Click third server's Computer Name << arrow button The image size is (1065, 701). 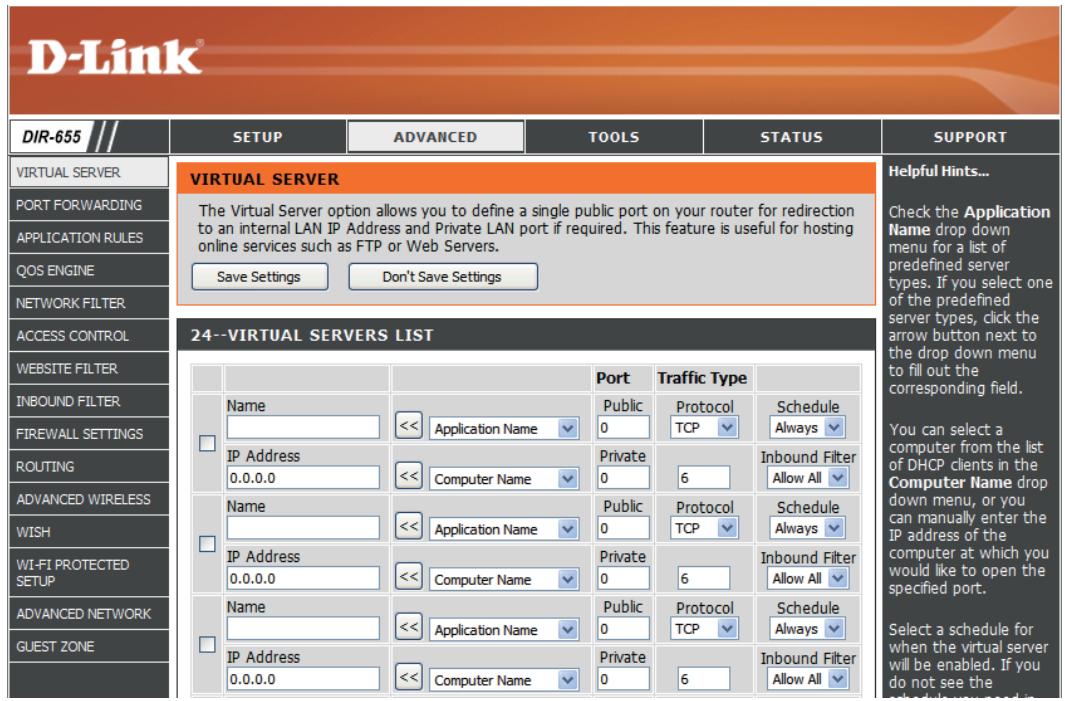(409, 677)
